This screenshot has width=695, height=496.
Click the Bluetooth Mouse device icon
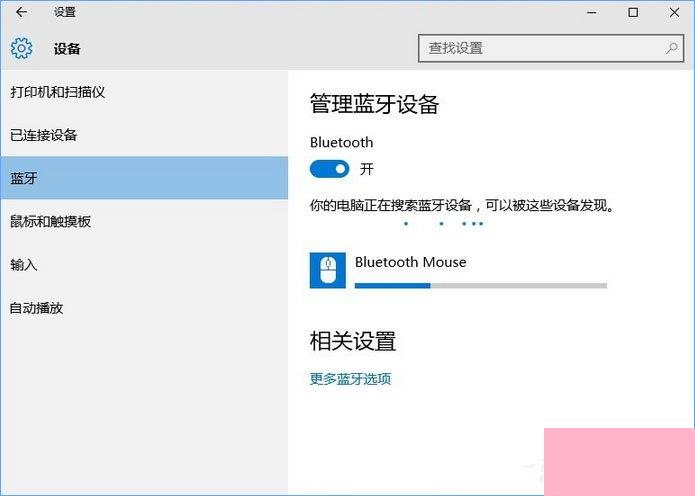click(x=328, y=270)
